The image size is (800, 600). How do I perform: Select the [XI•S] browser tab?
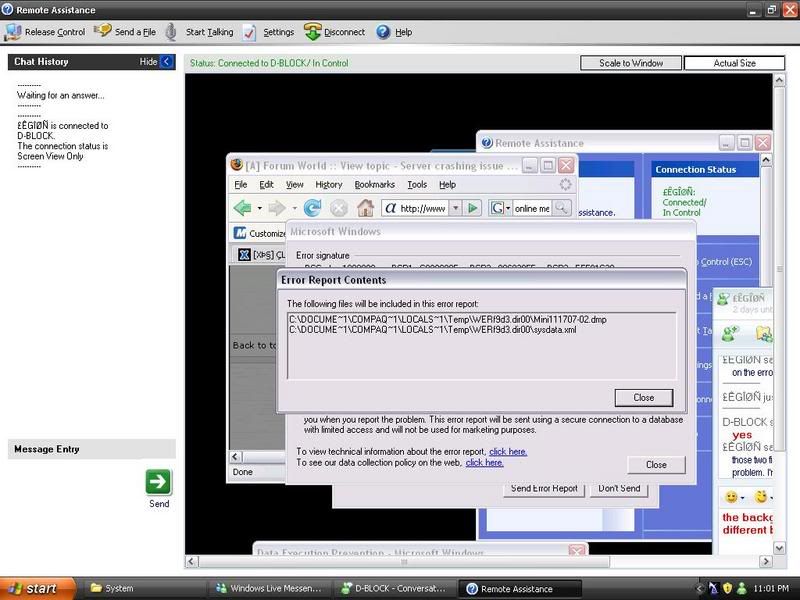pos(262,255)
